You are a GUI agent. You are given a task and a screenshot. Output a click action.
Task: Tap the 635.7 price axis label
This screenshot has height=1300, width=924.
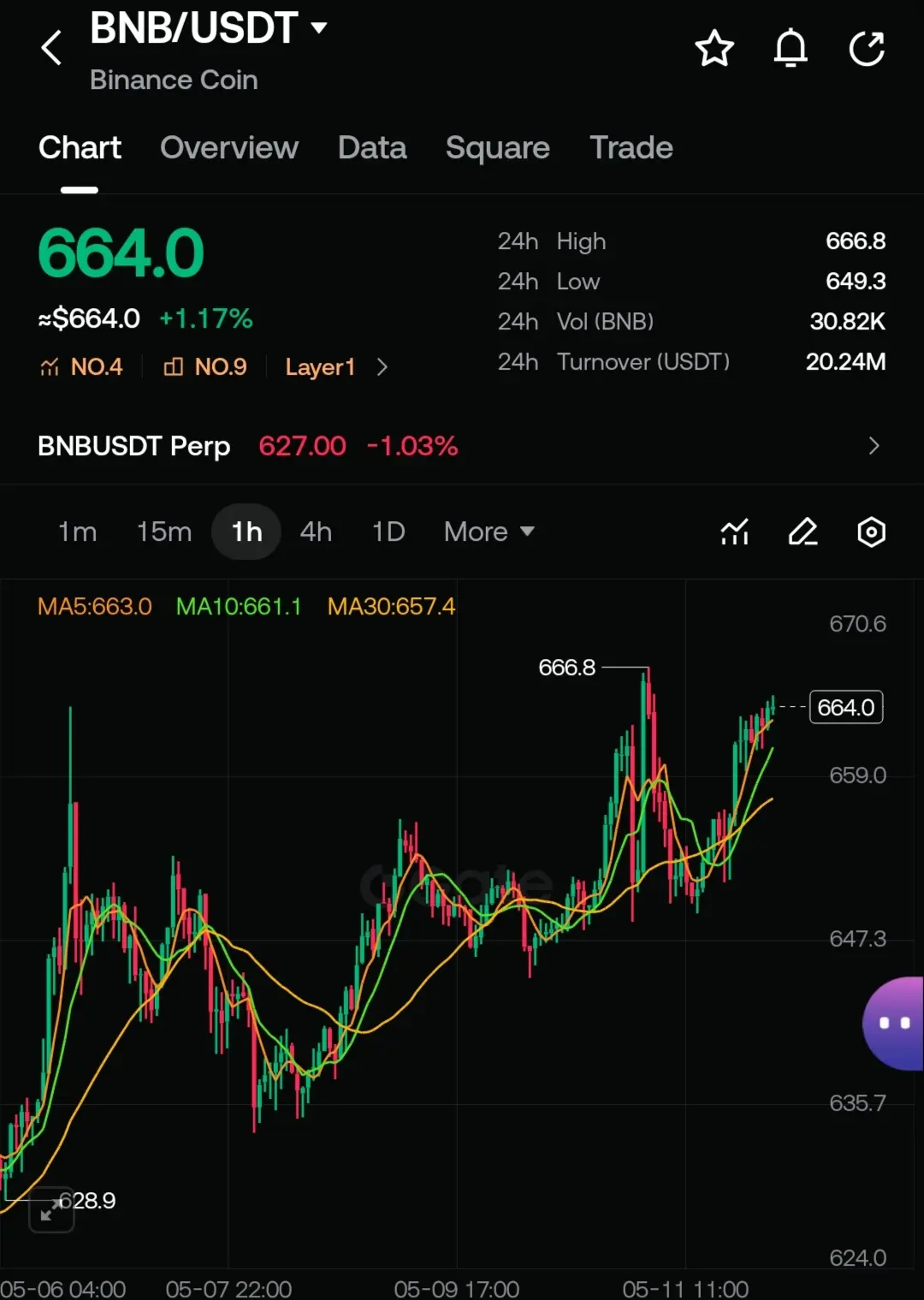[857, 1103]
